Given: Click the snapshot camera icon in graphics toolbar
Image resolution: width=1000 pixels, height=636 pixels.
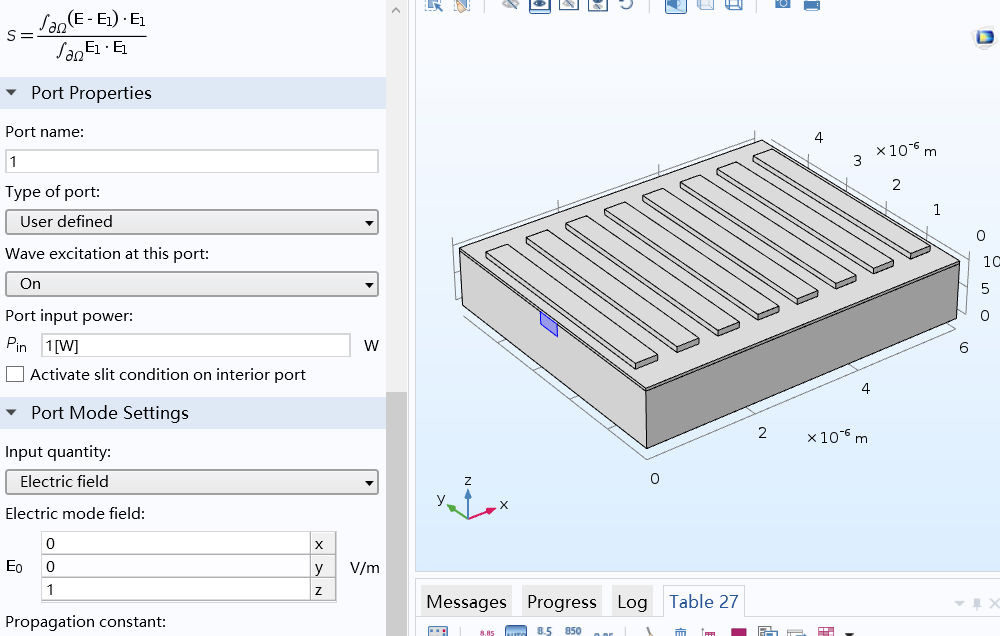Looking at the screenshot, I should pyautogui.click(x=782, y=4).
